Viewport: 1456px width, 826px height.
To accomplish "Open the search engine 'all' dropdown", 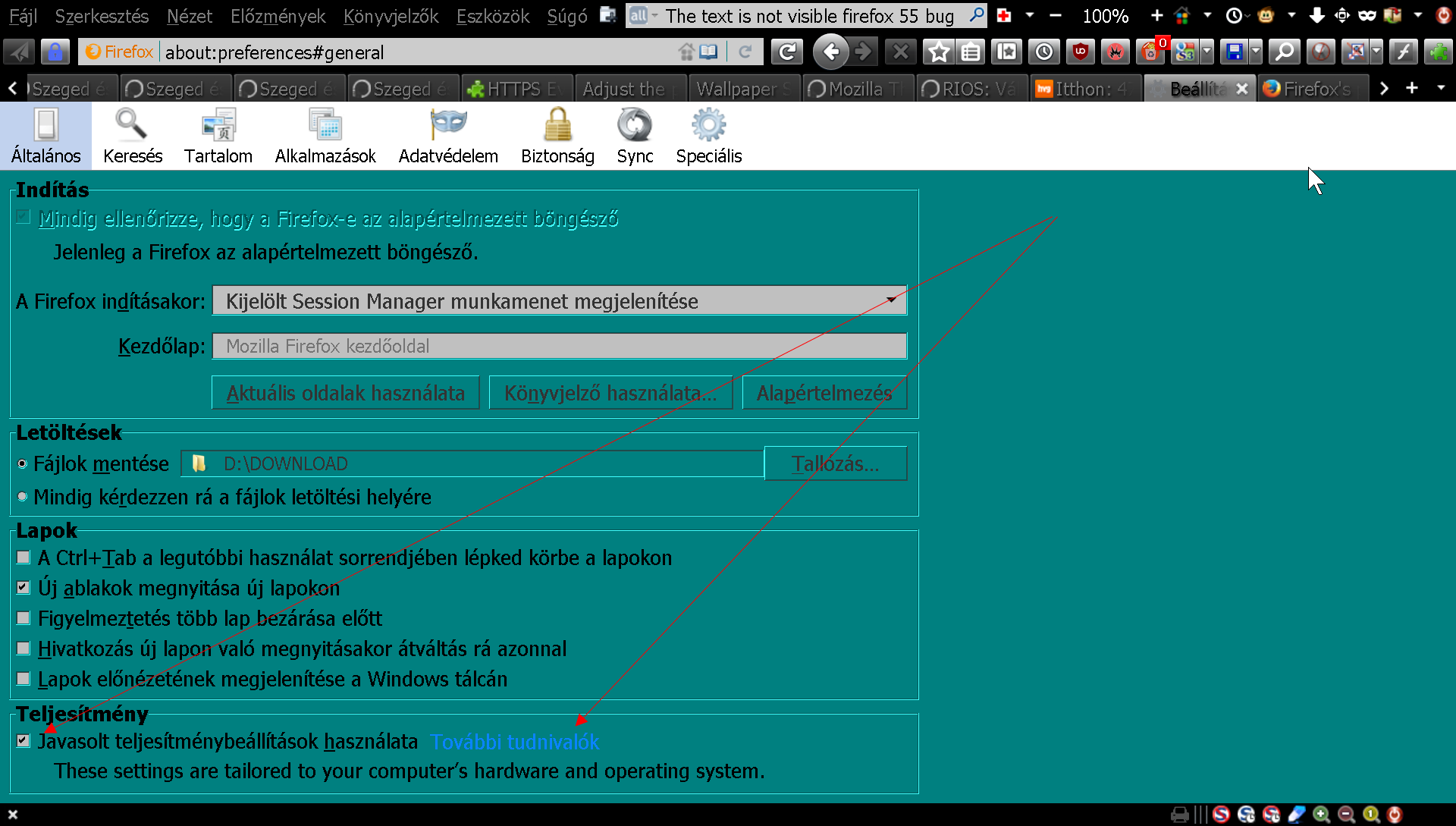I will pos(643,15).
